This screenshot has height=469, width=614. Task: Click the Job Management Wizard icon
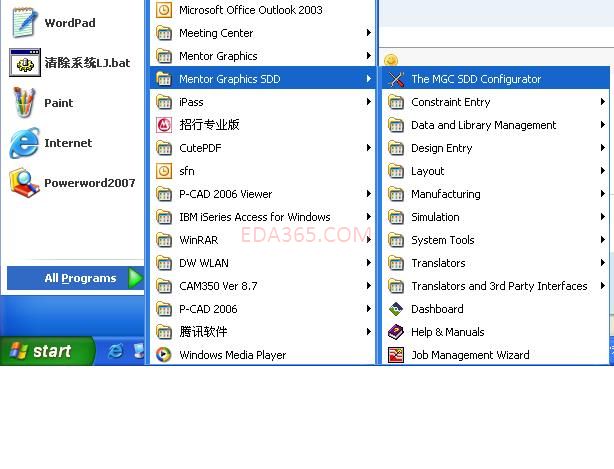[x=396, y=355]
